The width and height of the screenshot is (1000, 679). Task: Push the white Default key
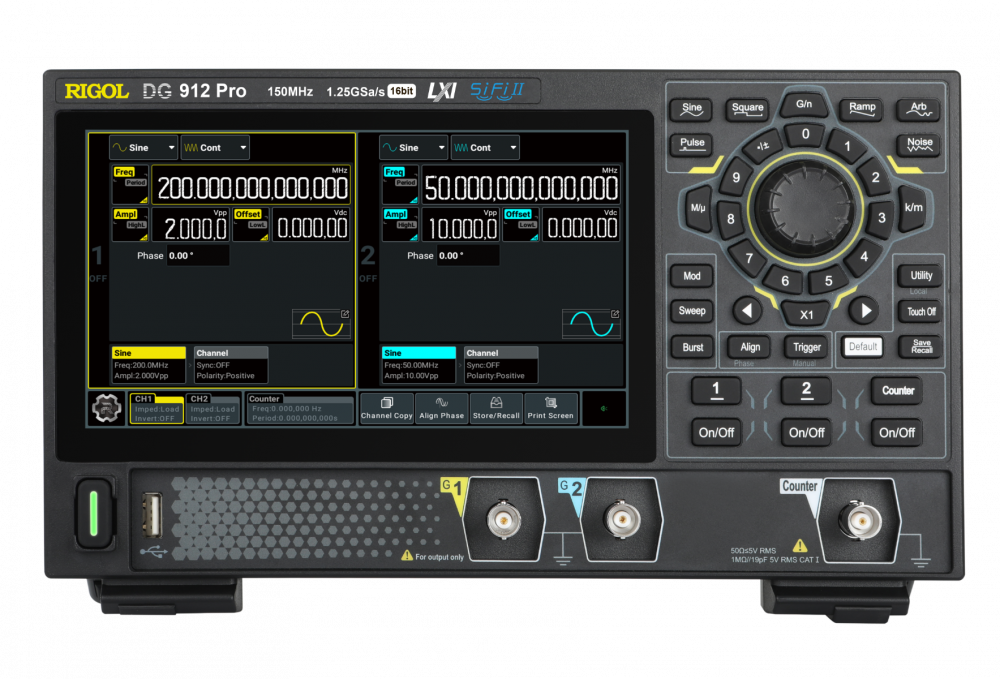tap(862, 347)
